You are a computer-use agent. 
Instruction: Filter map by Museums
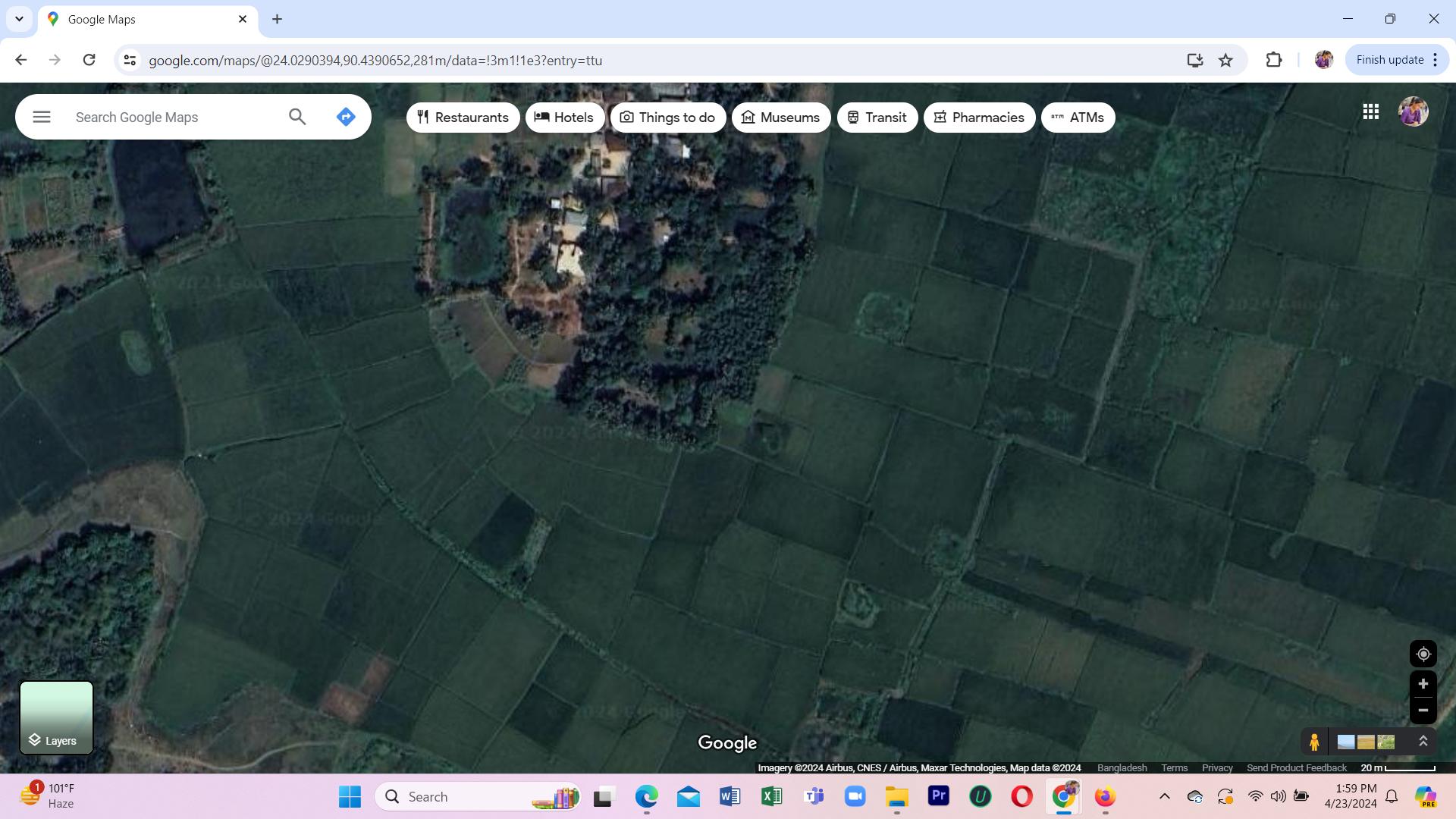tap(781, 118)
